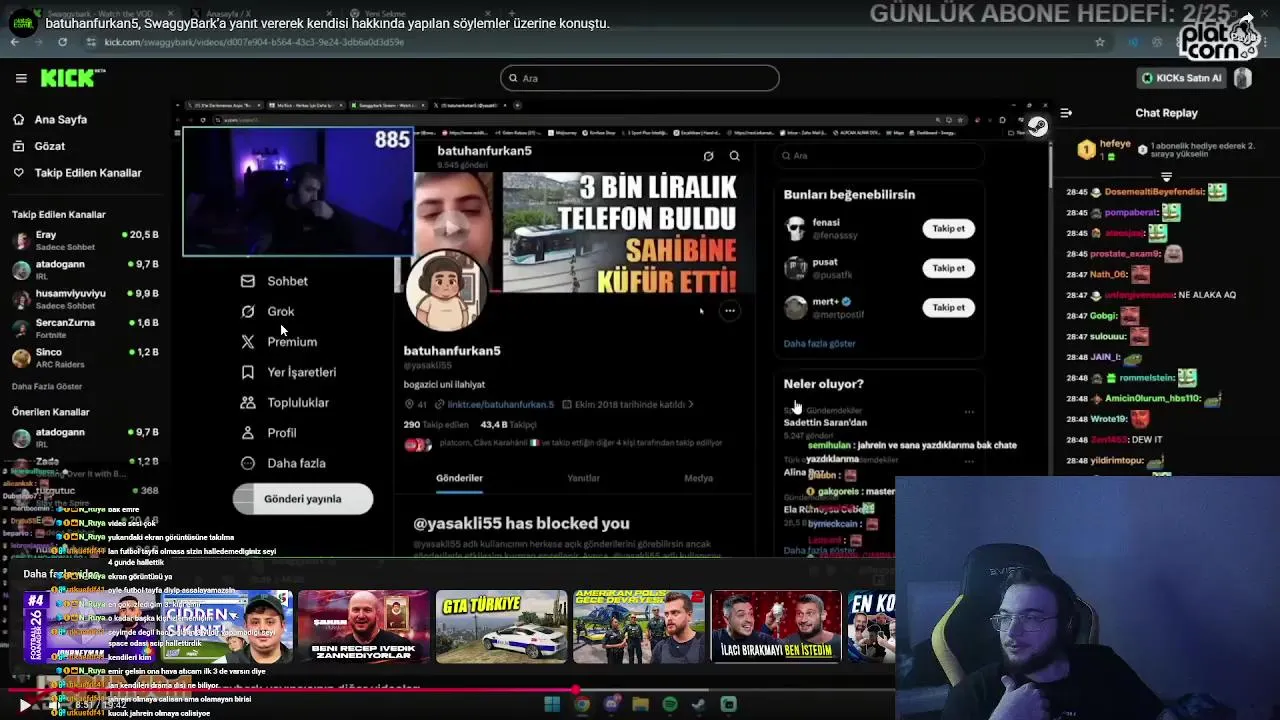1280x720 pixels.
Task: Open Daha fazla in X sidebar
Action: (x=283, y=463)
